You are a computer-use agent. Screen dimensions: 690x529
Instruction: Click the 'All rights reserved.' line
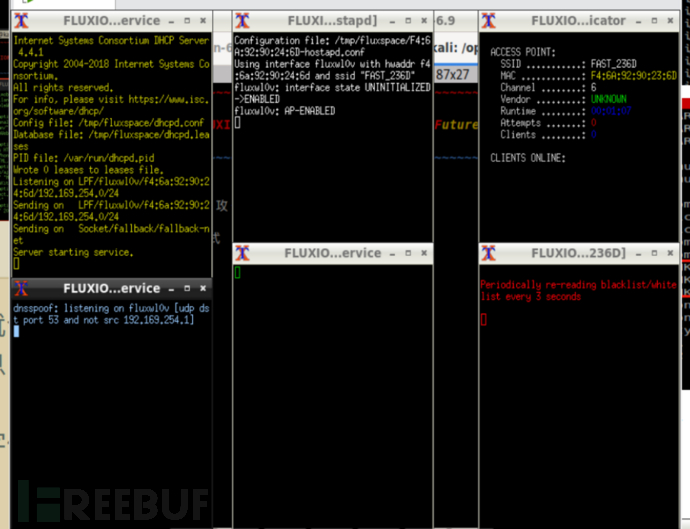click(x=63, y=88)
